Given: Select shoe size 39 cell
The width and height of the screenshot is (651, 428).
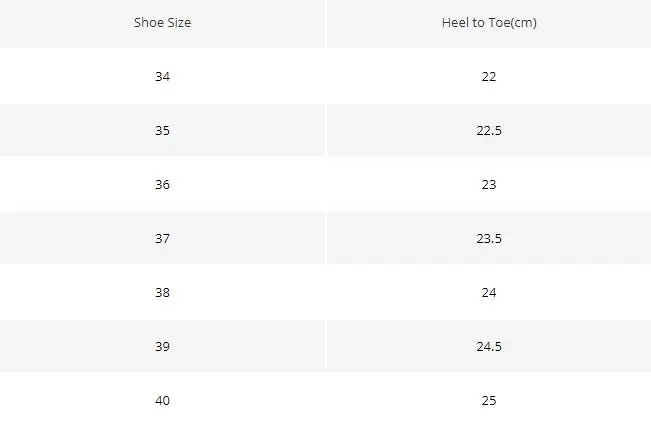Looking at the screenshot, I should click(x=162, y=346).
